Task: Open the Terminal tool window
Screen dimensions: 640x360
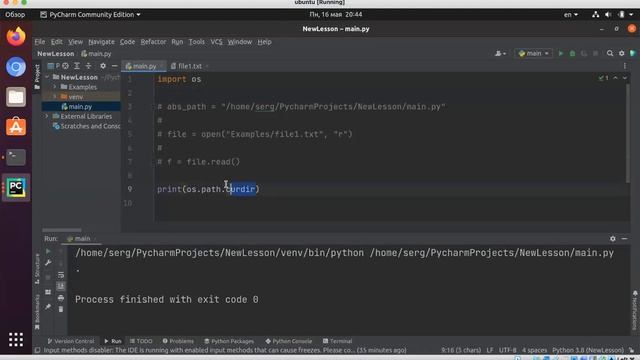Action: [x=338, y=341]
